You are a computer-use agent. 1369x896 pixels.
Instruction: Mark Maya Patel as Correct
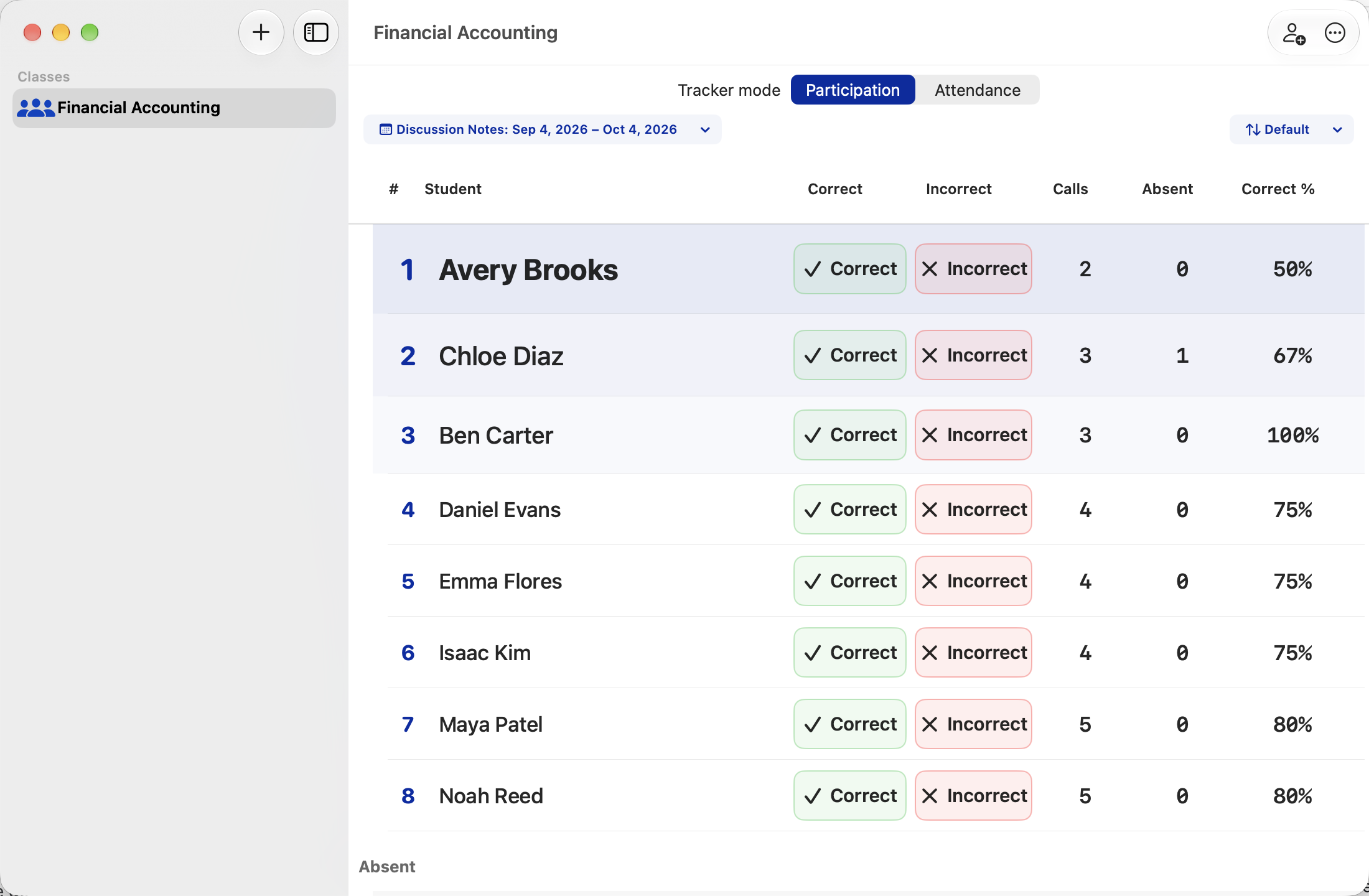(x=850, y=724)
